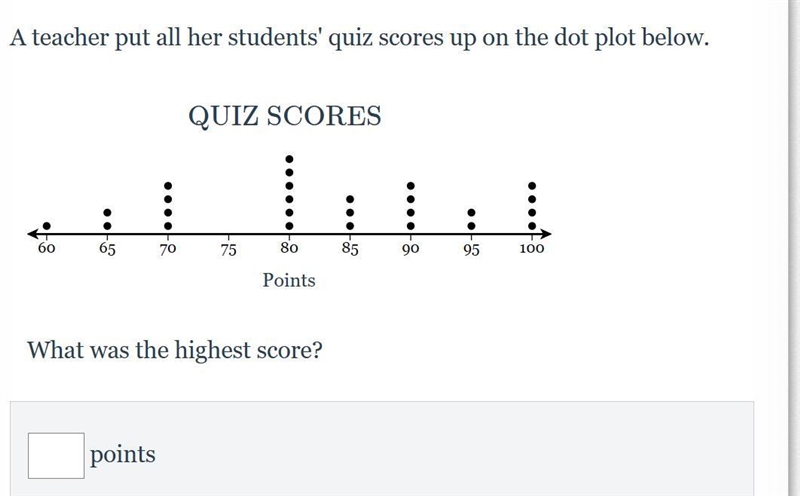Select the 60 label on the axis
800x496 pixels.
coord(46,248)
